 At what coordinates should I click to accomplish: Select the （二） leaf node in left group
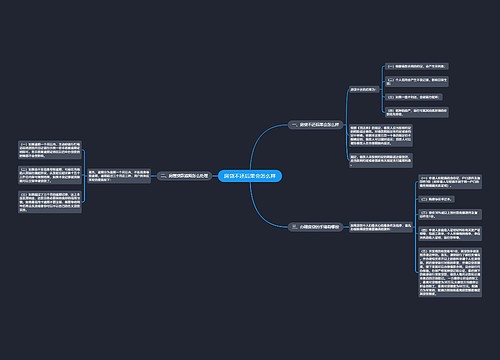50,175
